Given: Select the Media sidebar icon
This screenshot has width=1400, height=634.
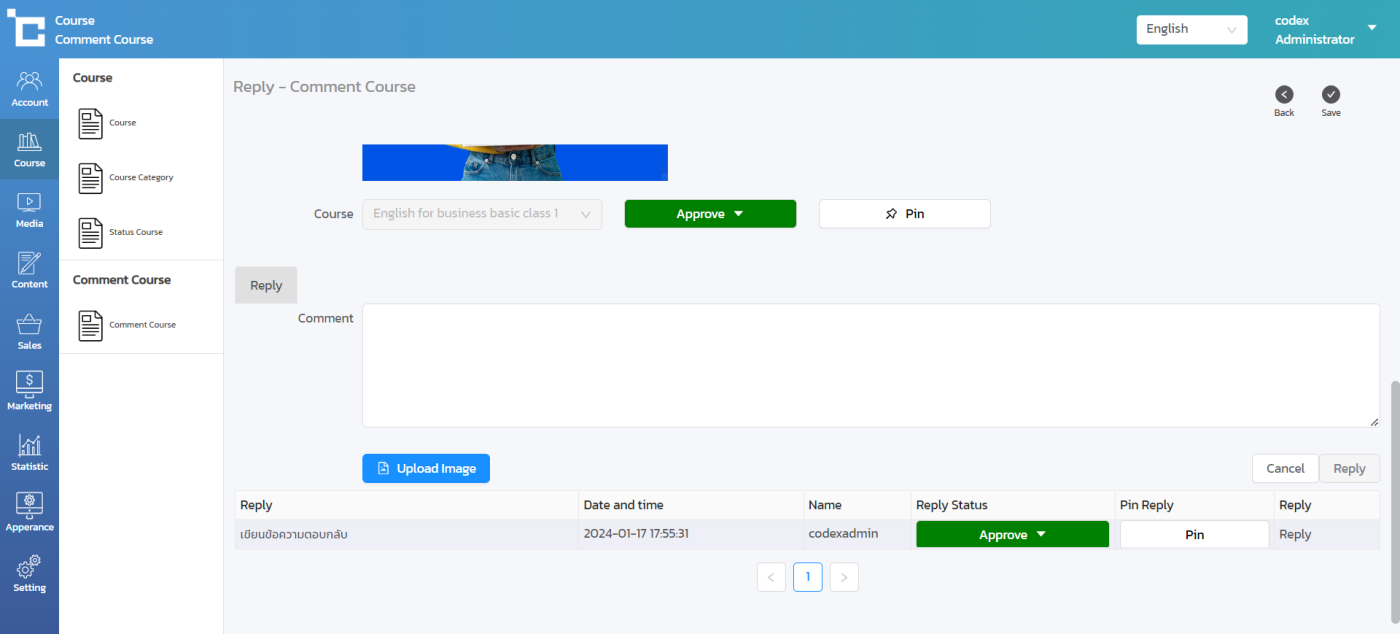Looking at the screenshot, I should (29, 209).
